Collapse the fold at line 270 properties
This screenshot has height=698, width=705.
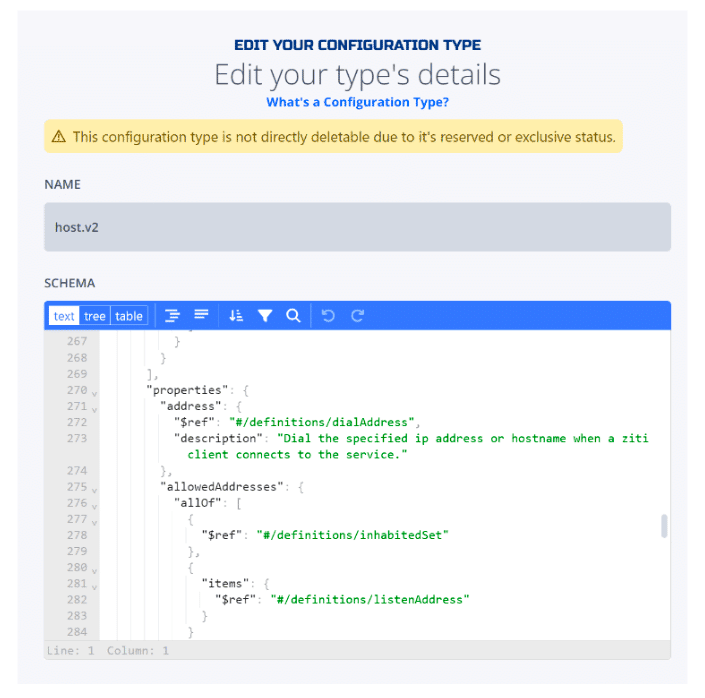click(x=94, y=394)
